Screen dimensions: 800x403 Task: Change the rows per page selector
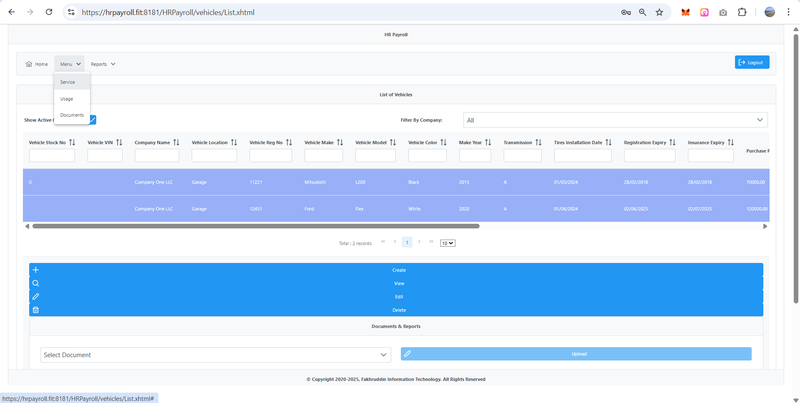(x=447, y=243)
